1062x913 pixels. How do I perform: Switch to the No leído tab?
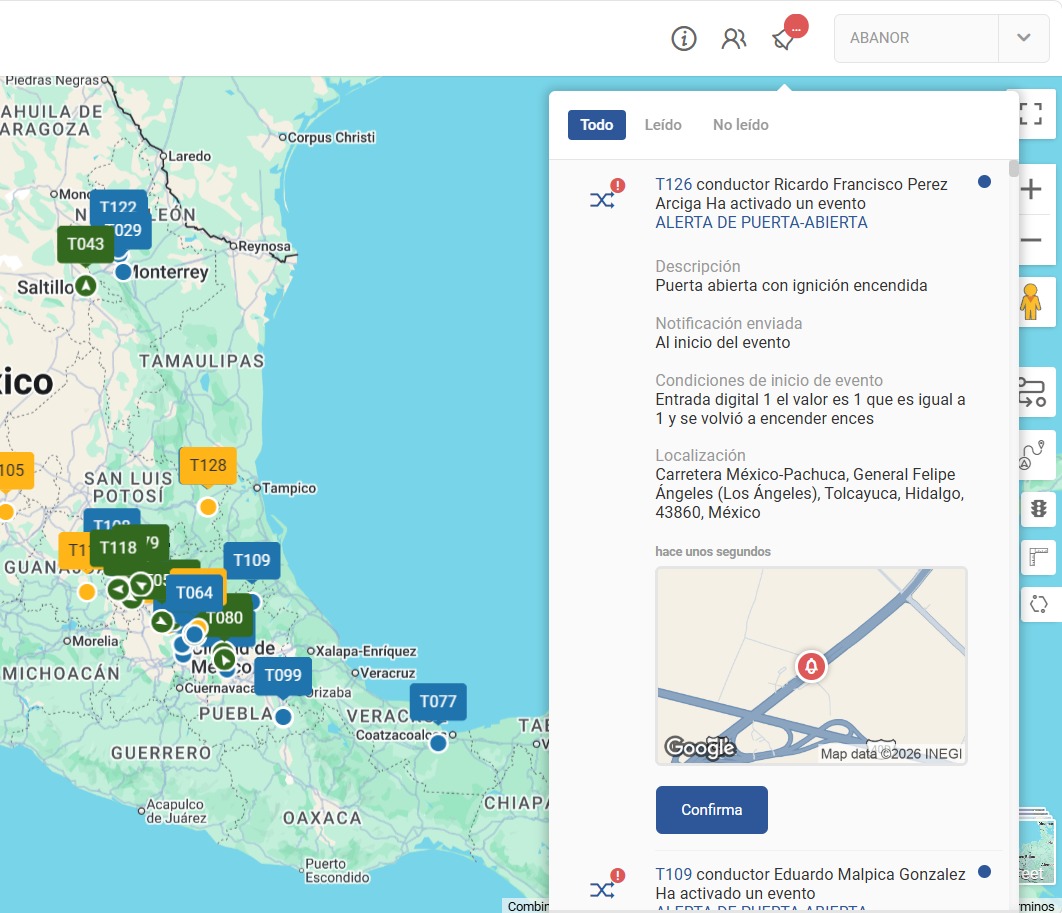click(x=740, y=125)
